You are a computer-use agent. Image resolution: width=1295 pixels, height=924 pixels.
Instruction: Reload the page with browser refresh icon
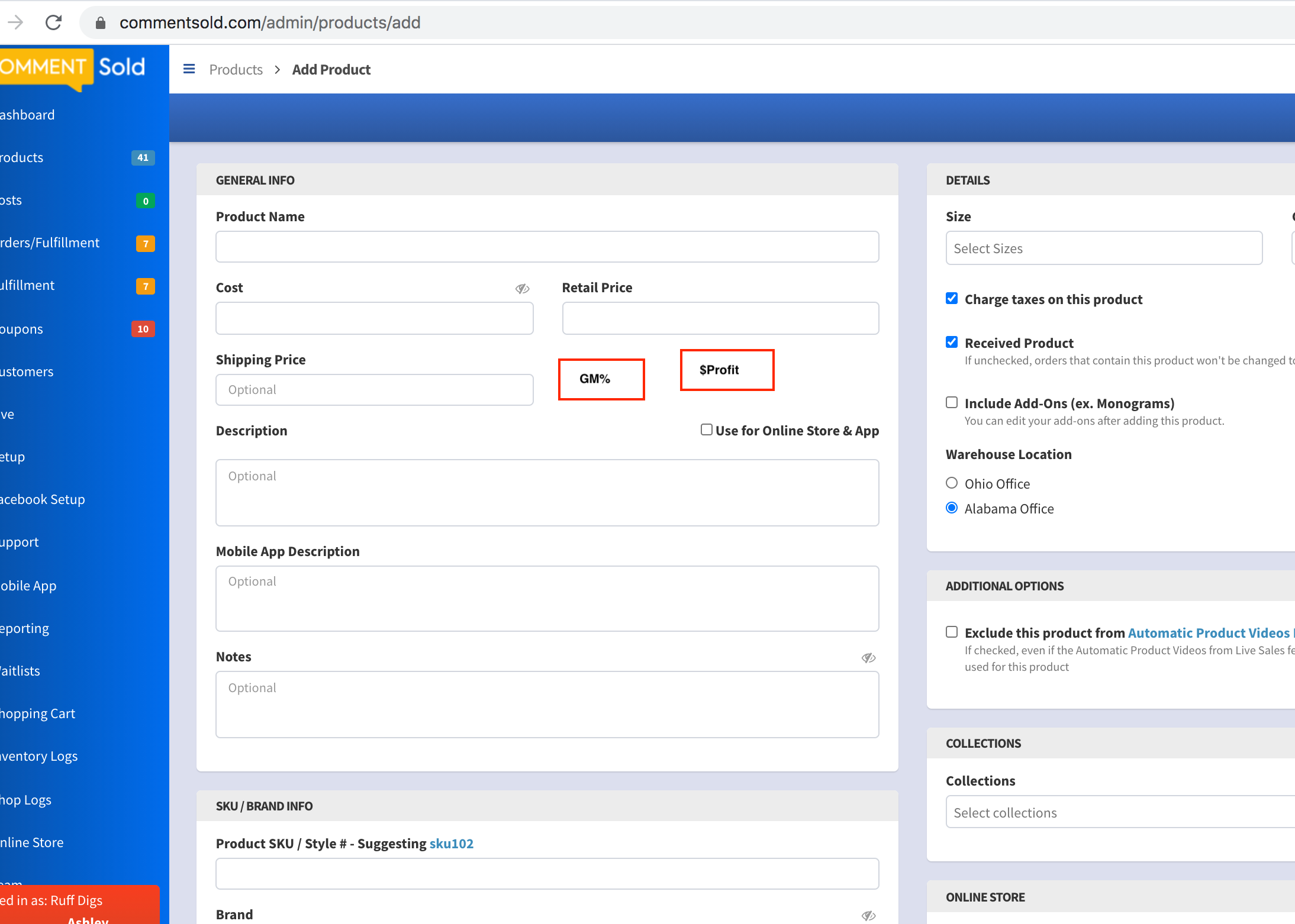click(x=53, y=22)
